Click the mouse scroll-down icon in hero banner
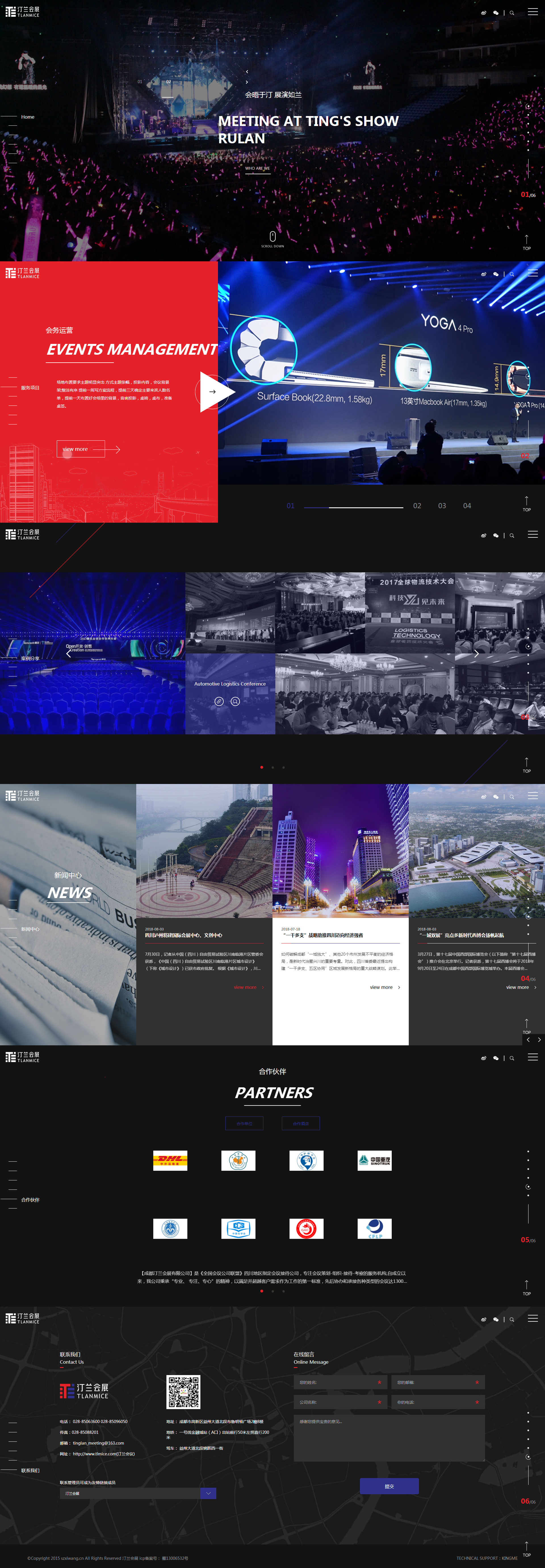The width and height of the screenshot is (545, 1568). tap(272, 236)
